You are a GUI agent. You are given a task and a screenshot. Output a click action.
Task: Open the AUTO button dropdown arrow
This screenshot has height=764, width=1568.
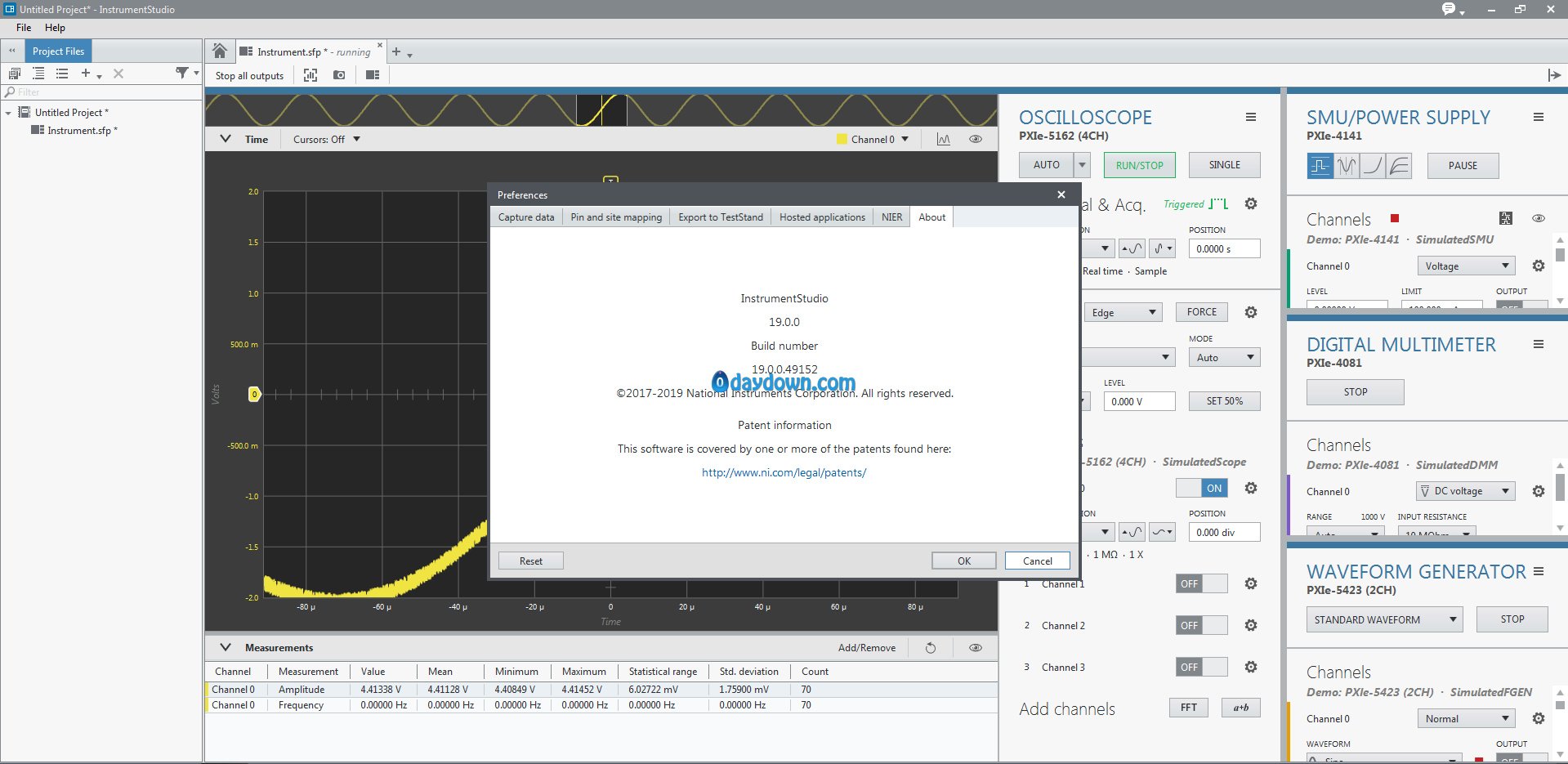1082,165
